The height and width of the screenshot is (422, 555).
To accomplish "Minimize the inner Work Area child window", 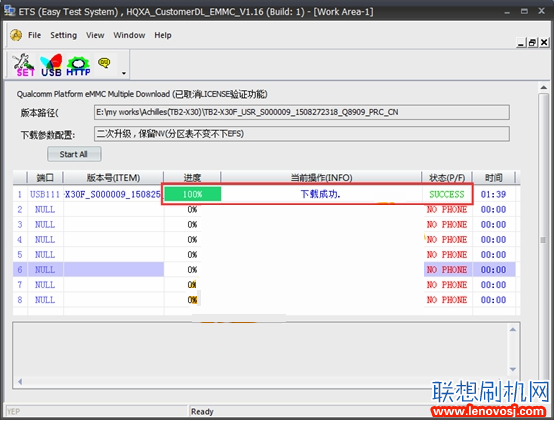I will [x=521, y=43].
